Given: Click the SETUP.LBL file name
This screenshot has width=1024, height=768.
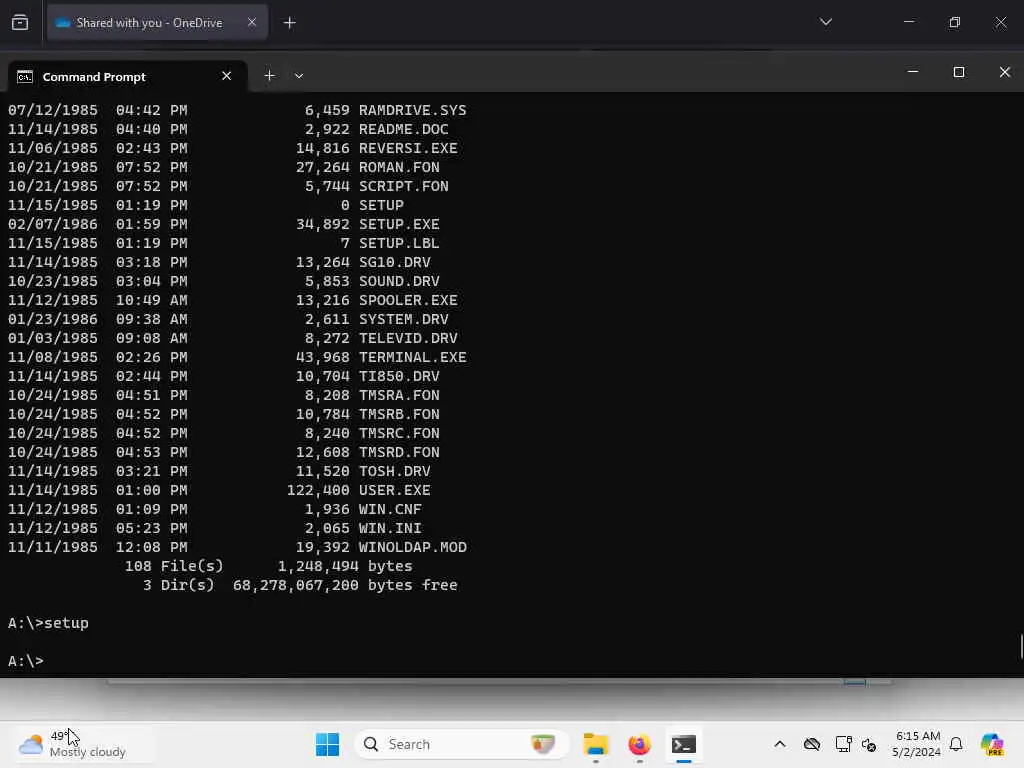Looking at the screenshot, I should point(399,243).
